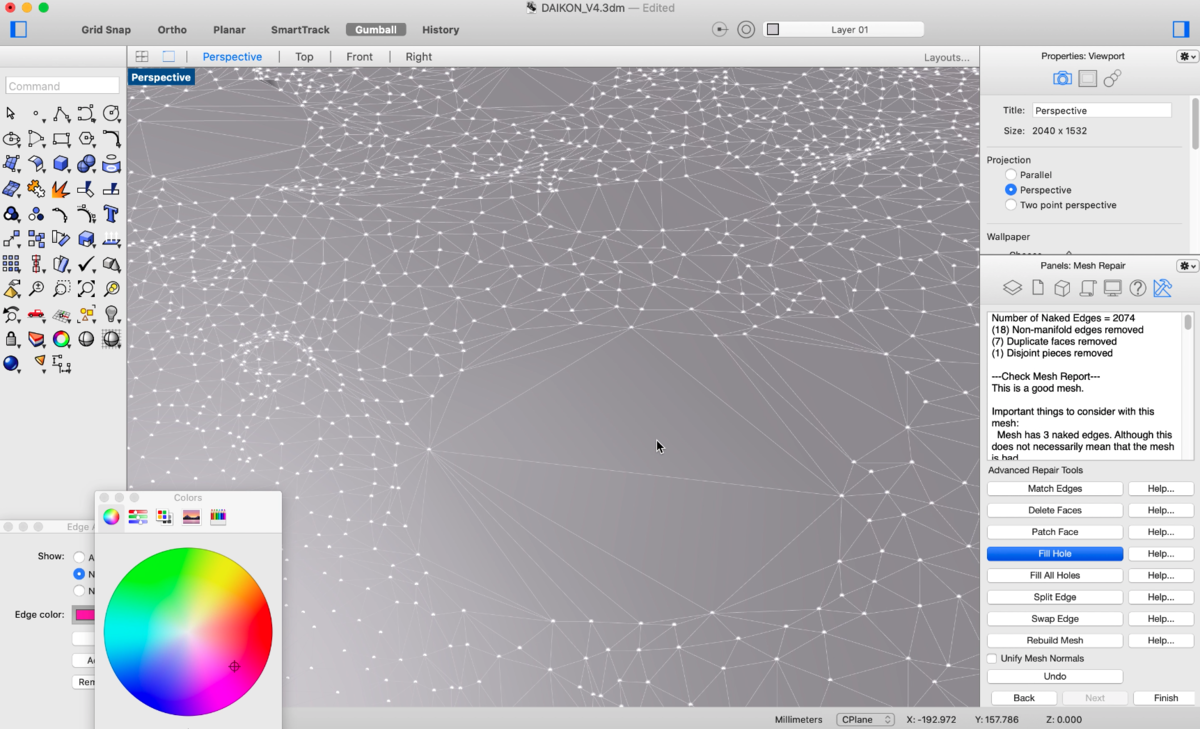
Task: Click Help next to Rebuild Mesh
Action: (1161, 641)
